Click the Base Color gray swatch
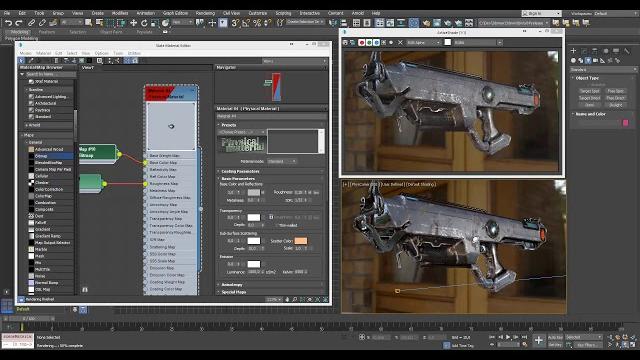Image resolution: width=640 pixels, height=360 pixels. (253, 192)
